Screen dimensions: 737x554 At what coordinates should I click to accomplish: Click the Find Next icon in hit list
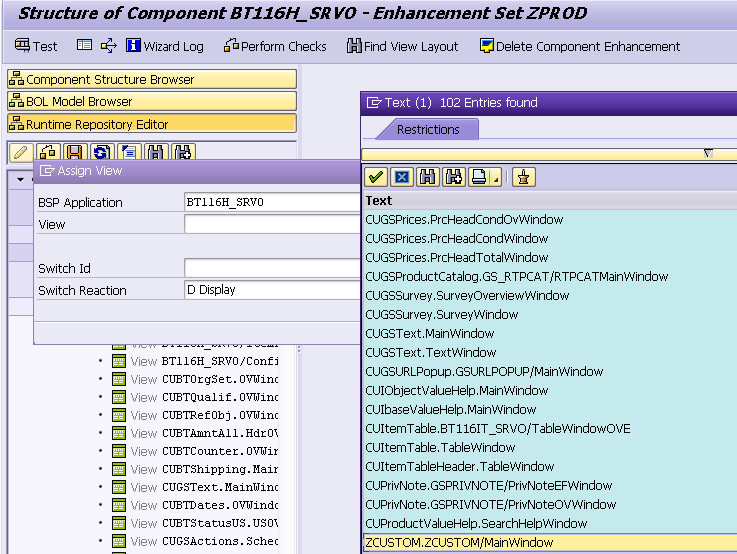(x=454, y=177)
